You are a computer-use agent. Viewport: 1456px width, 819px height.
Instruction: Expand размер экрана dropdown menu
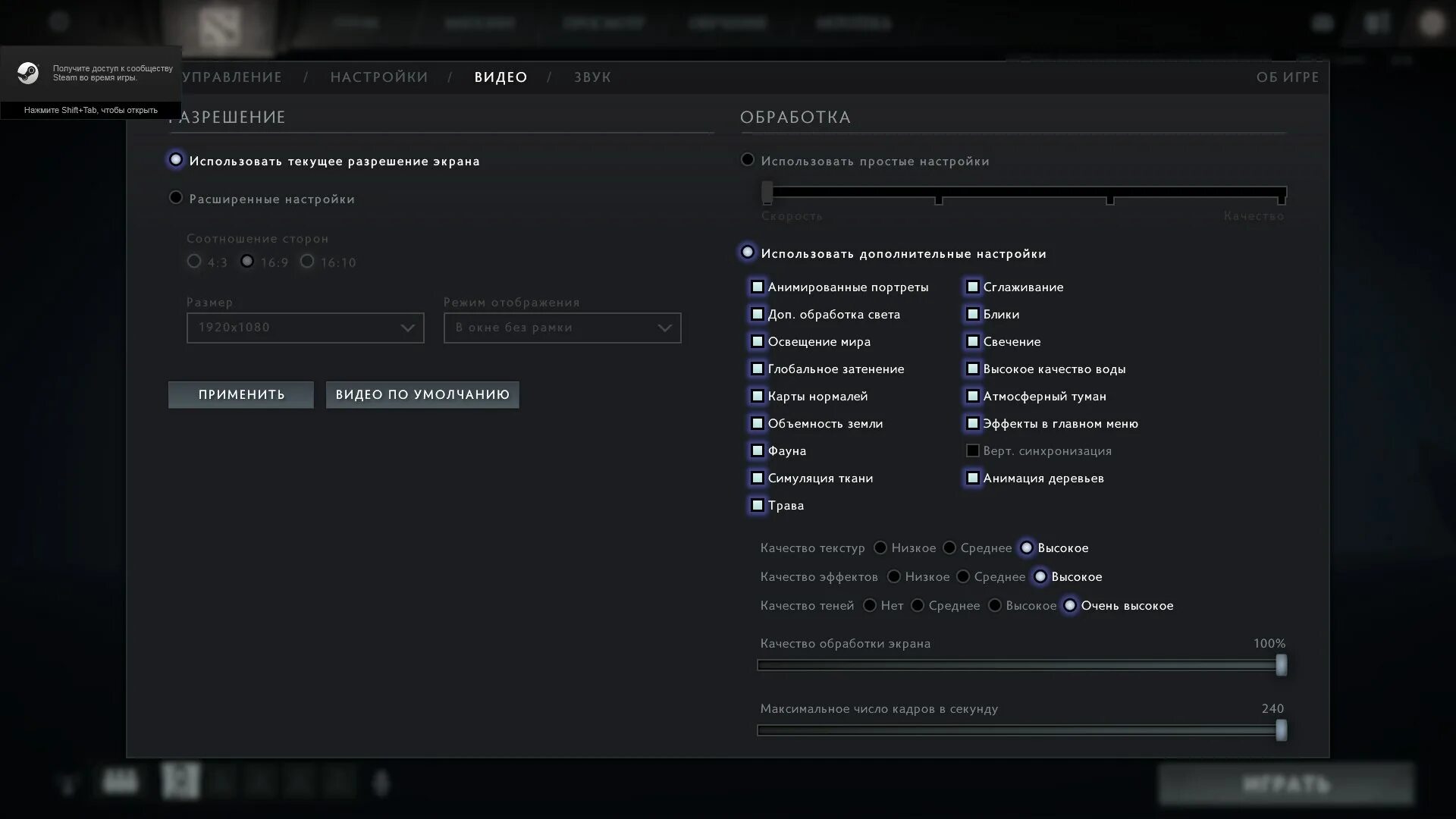point(305,327)
